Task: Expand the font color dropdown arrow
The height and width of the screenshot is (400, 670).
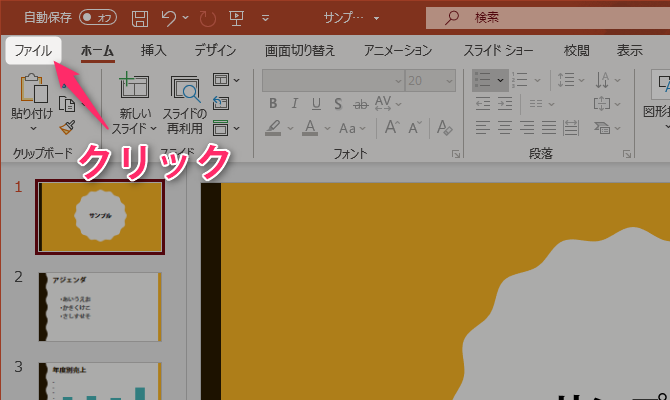Action: coord(327,128)
